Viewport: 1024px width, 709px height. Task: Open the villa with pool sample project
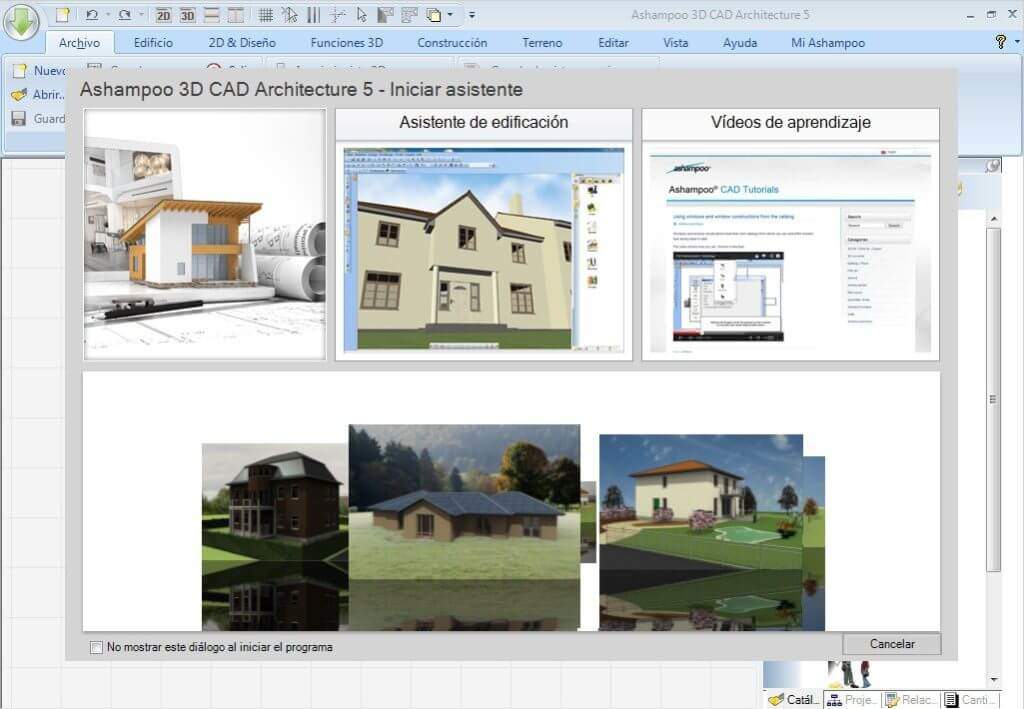coord(701,532)
